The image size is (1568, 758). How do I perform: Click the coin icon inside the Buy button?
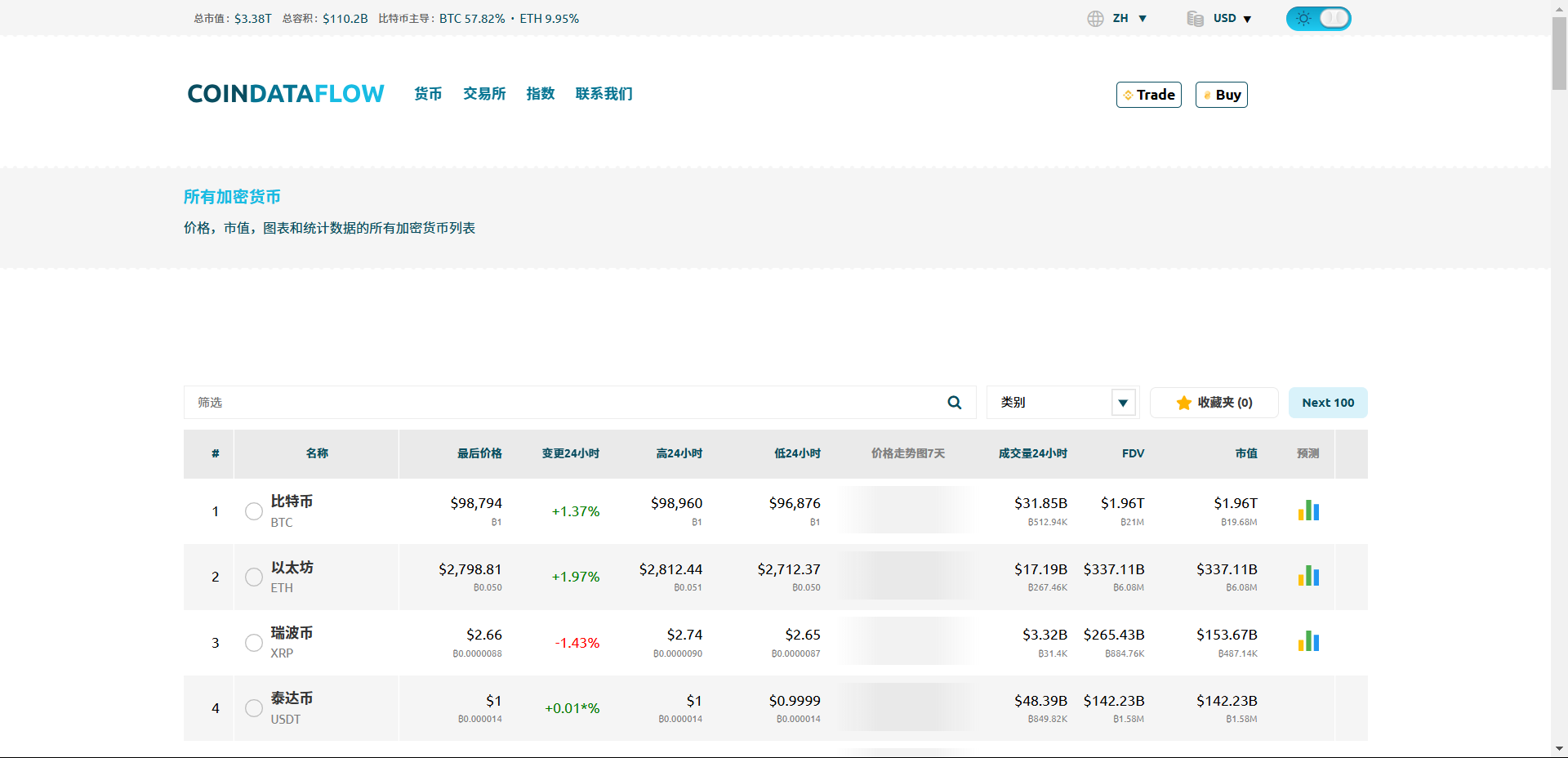[1208, 95]
